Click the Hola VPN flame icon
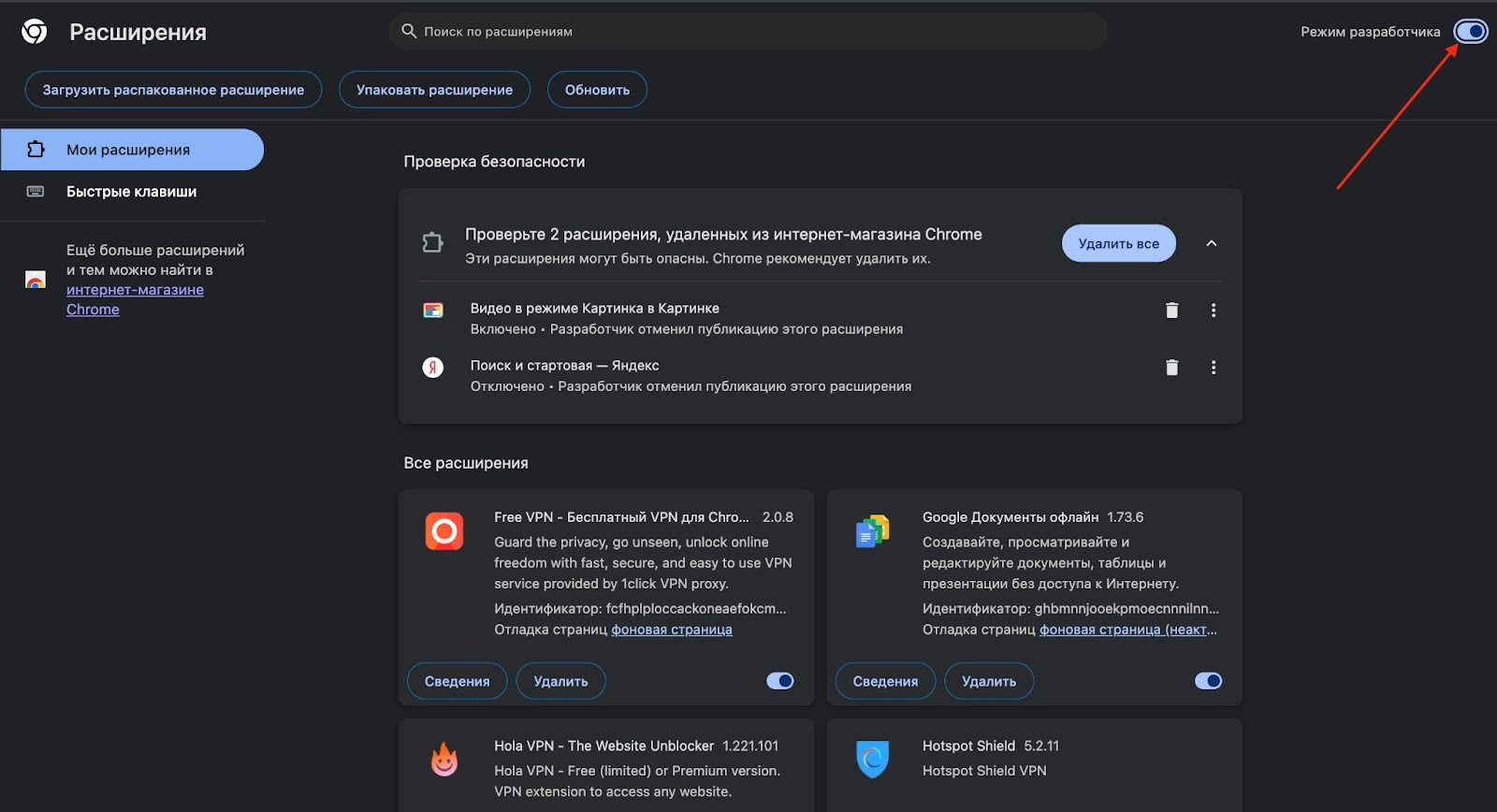This screenshot has height=812, width=1497. point(444,759)
